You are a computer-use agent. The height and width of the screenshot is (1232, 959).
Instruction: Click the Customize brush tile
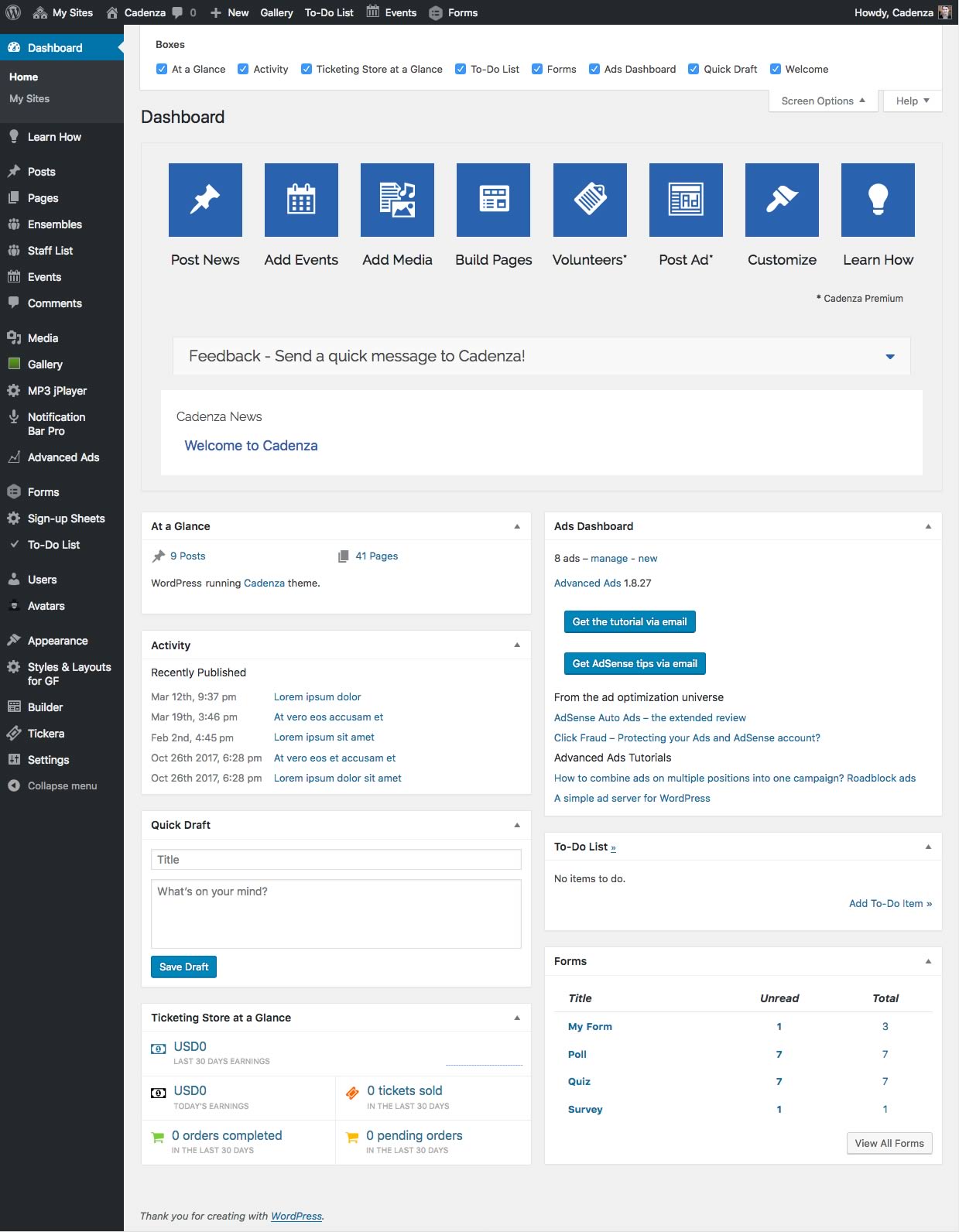(x=782, y=200)
